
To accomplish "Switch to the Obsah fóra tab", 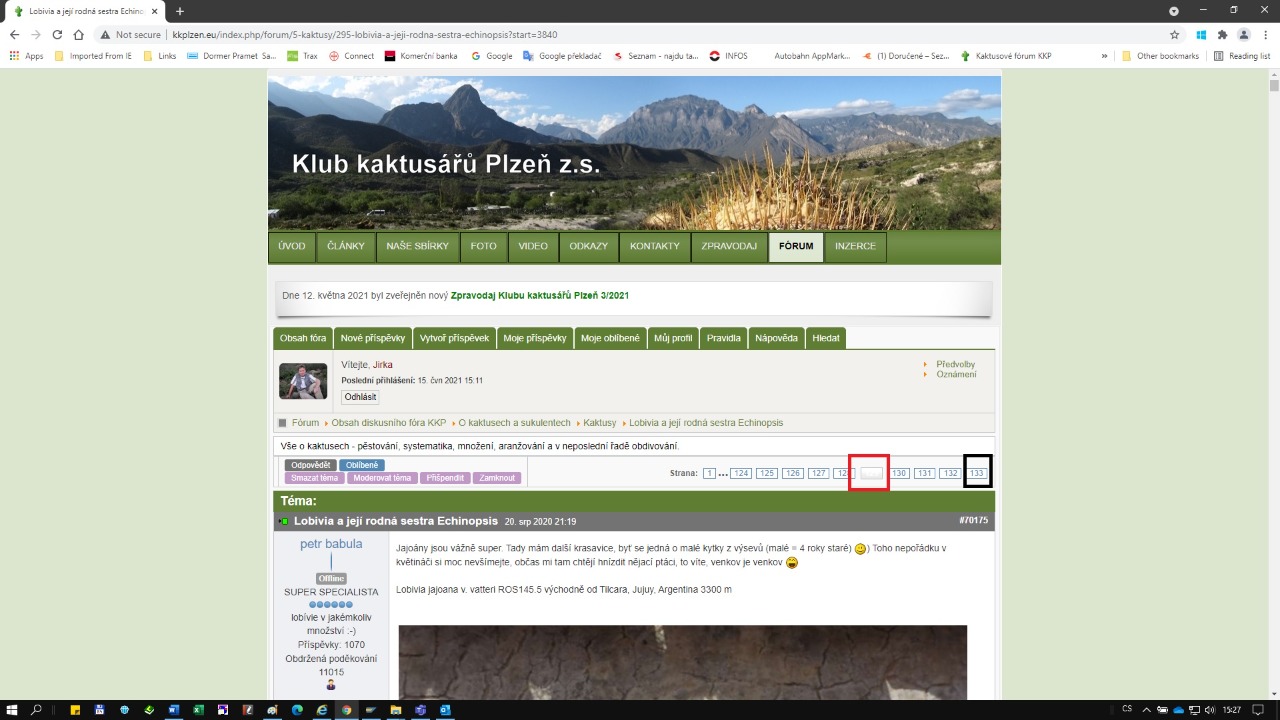I will [303, 338].
